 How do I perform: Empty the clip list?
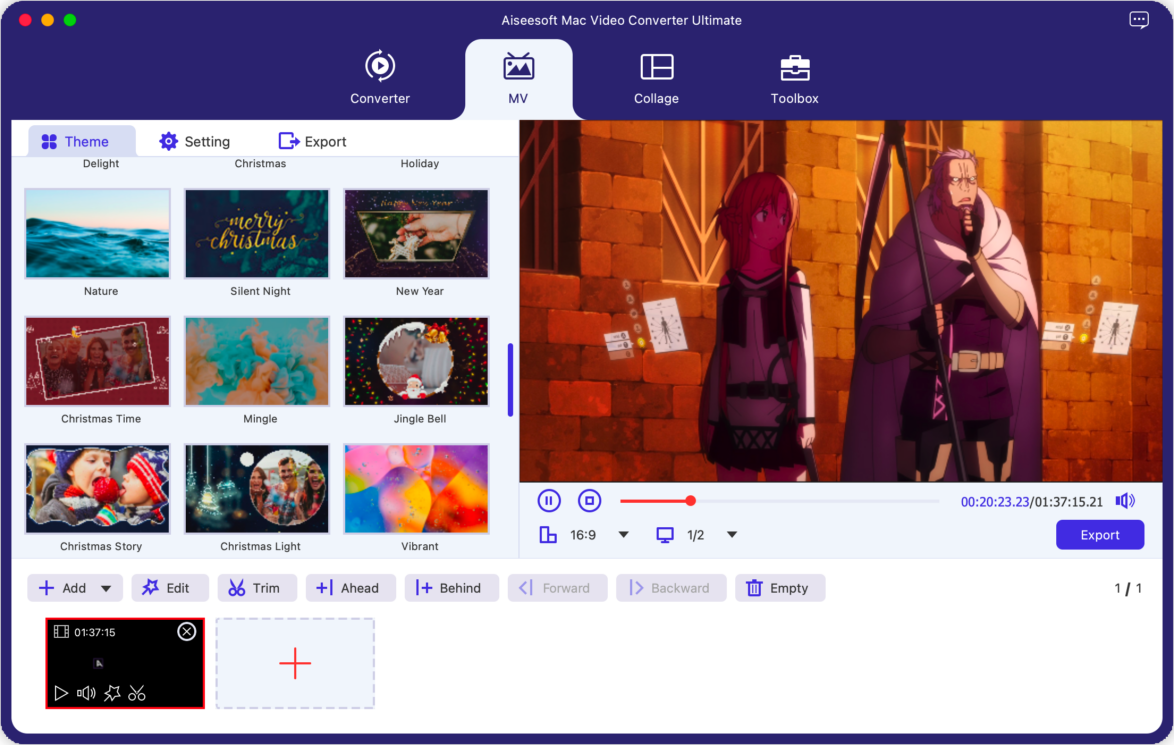[x=780, y=588]
